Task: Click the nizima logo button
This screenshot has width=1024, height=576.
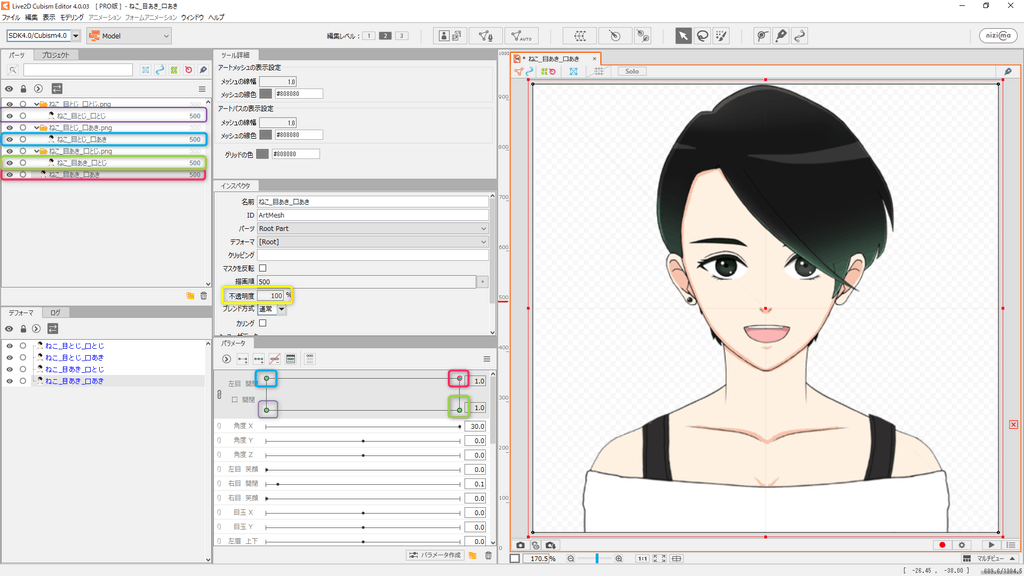Action: pyautogui.click(x=997, y=36)
